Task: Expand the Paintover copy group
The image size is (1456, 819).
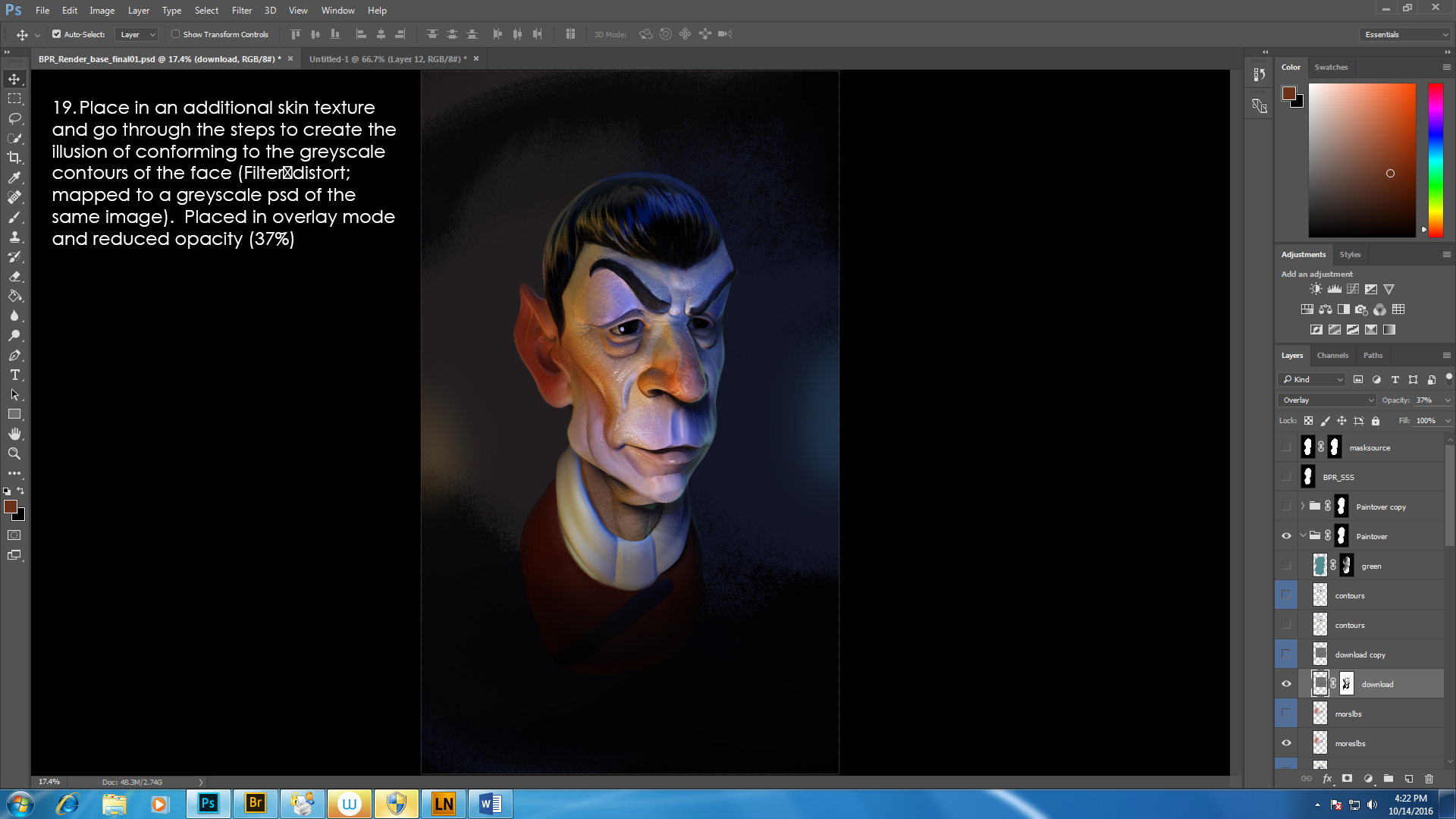Action: tap(1303, 507)
